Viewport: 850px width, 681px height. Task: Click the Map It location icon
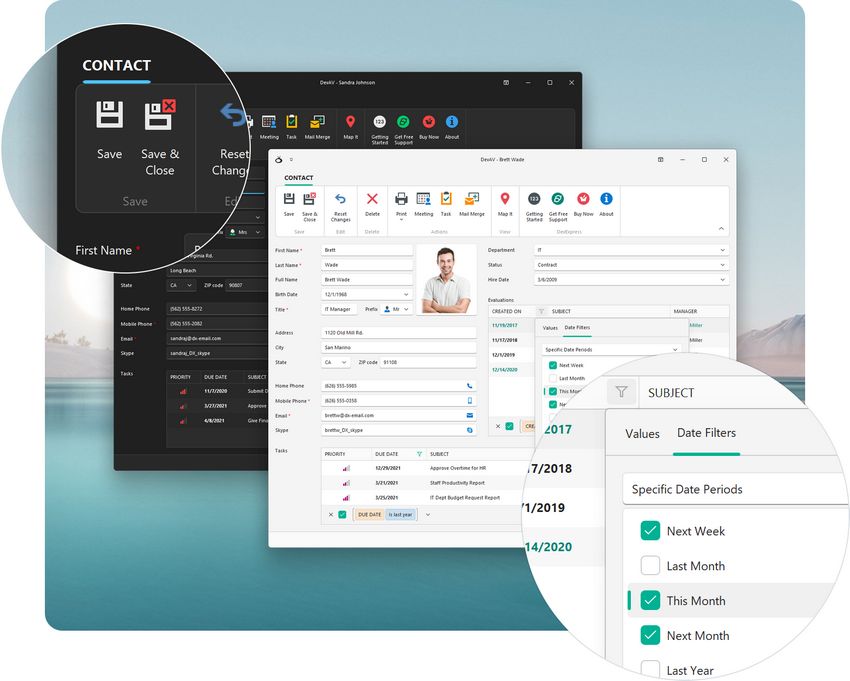(505, 200)
